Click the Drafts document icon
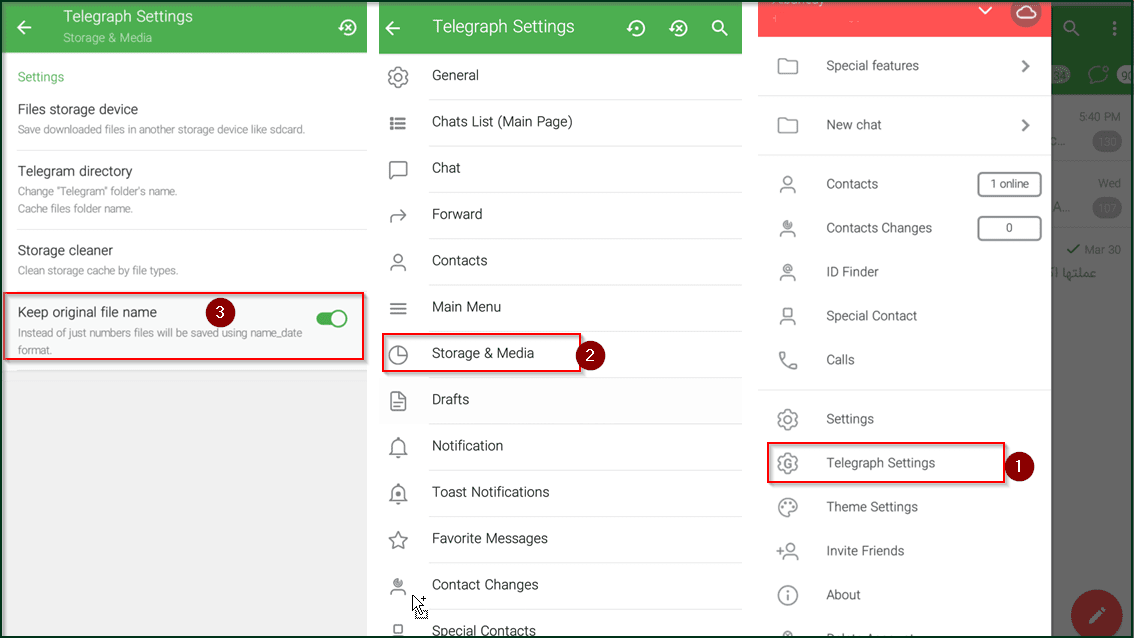Image resolution: width=1134 pixels, height=638 pixels. (x=398, y=401)
